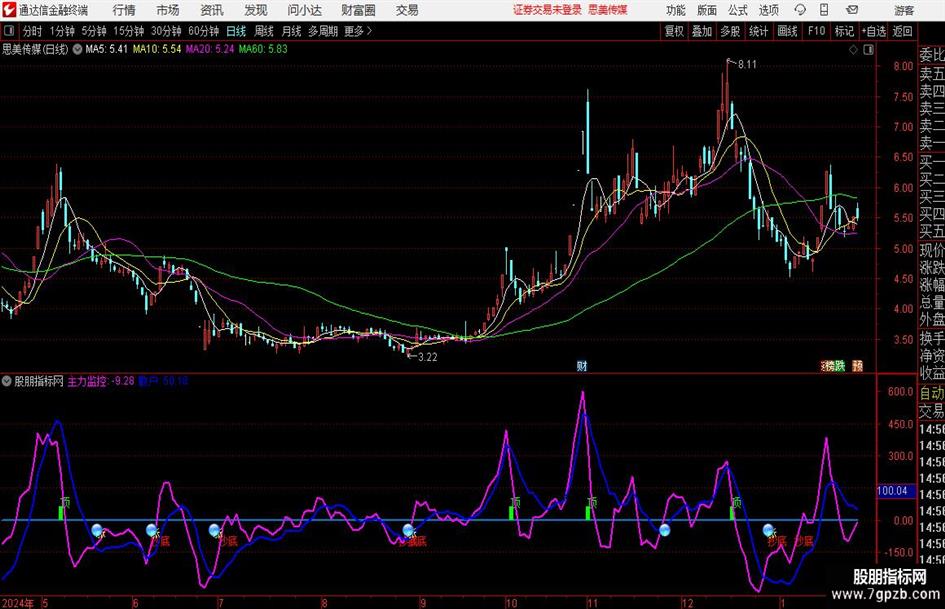Click the red 思美传媒 stock name in title bar

pyautogui.click(x=608, y=10)
